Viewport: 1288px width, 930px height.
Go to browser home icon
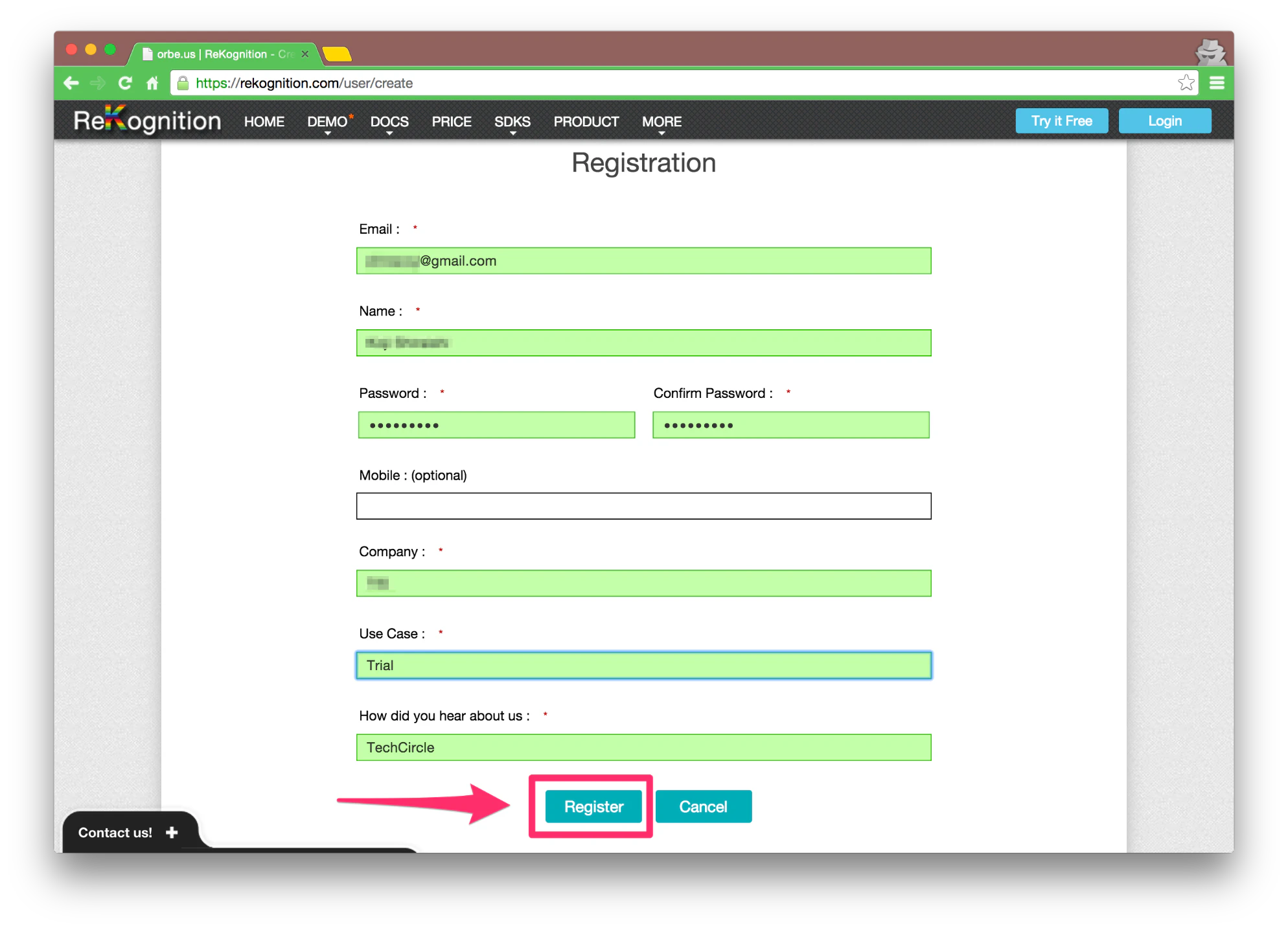pyautogui.click(x=152, y=83)
